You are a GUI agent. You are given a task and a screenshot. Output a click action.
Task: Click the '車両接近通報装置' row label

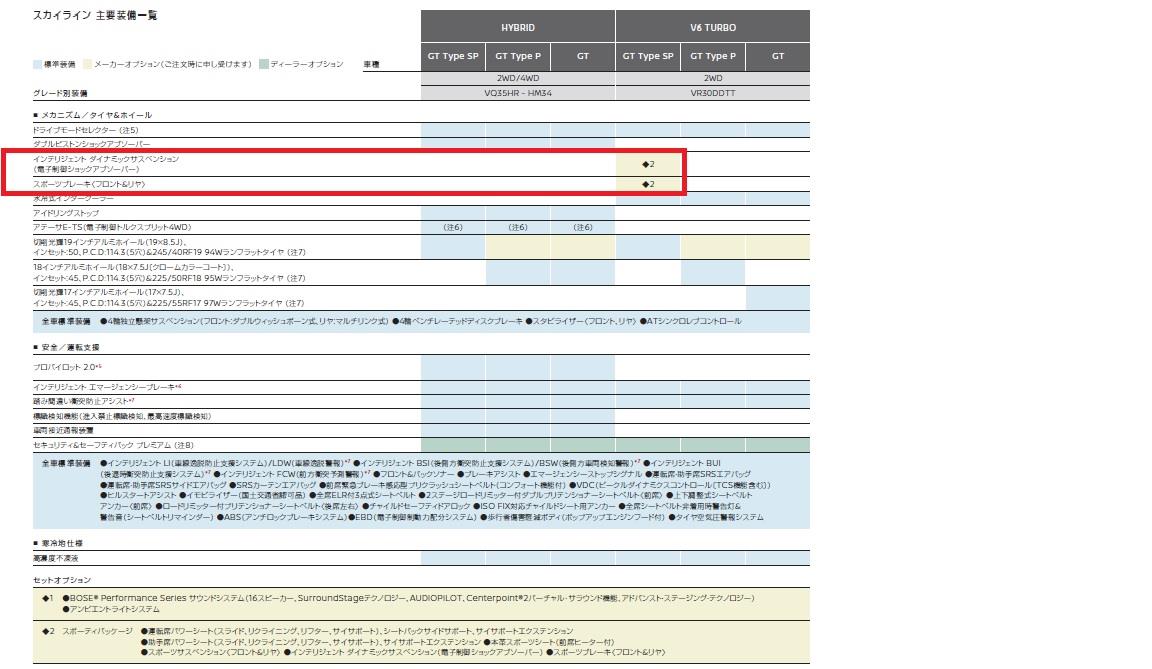63,430
